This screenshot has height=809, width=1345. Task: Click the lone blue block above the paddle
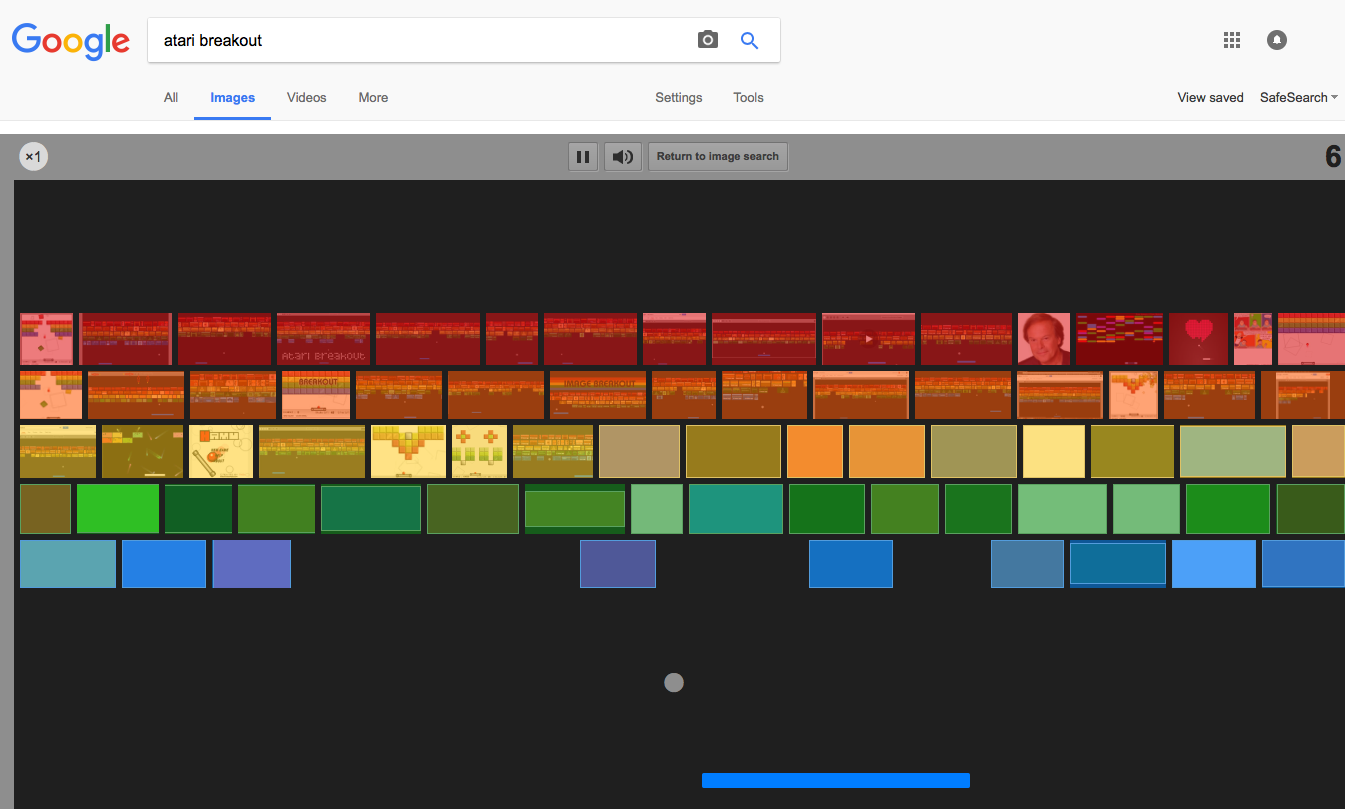(x=851, y=564)
